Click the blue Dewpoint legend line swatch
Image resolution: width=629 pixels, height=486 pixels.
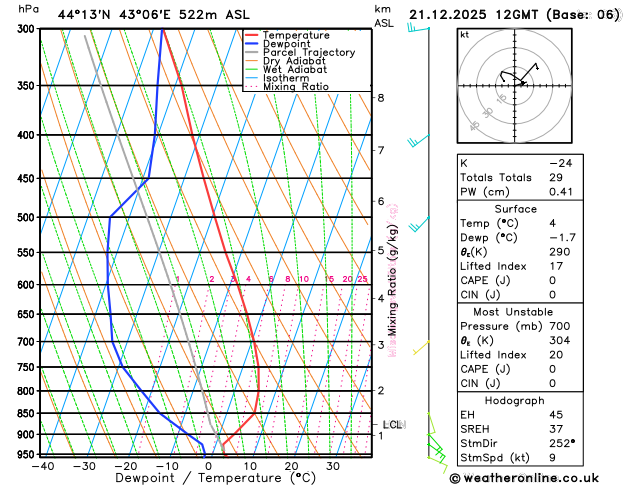click(x=252, y=44)
